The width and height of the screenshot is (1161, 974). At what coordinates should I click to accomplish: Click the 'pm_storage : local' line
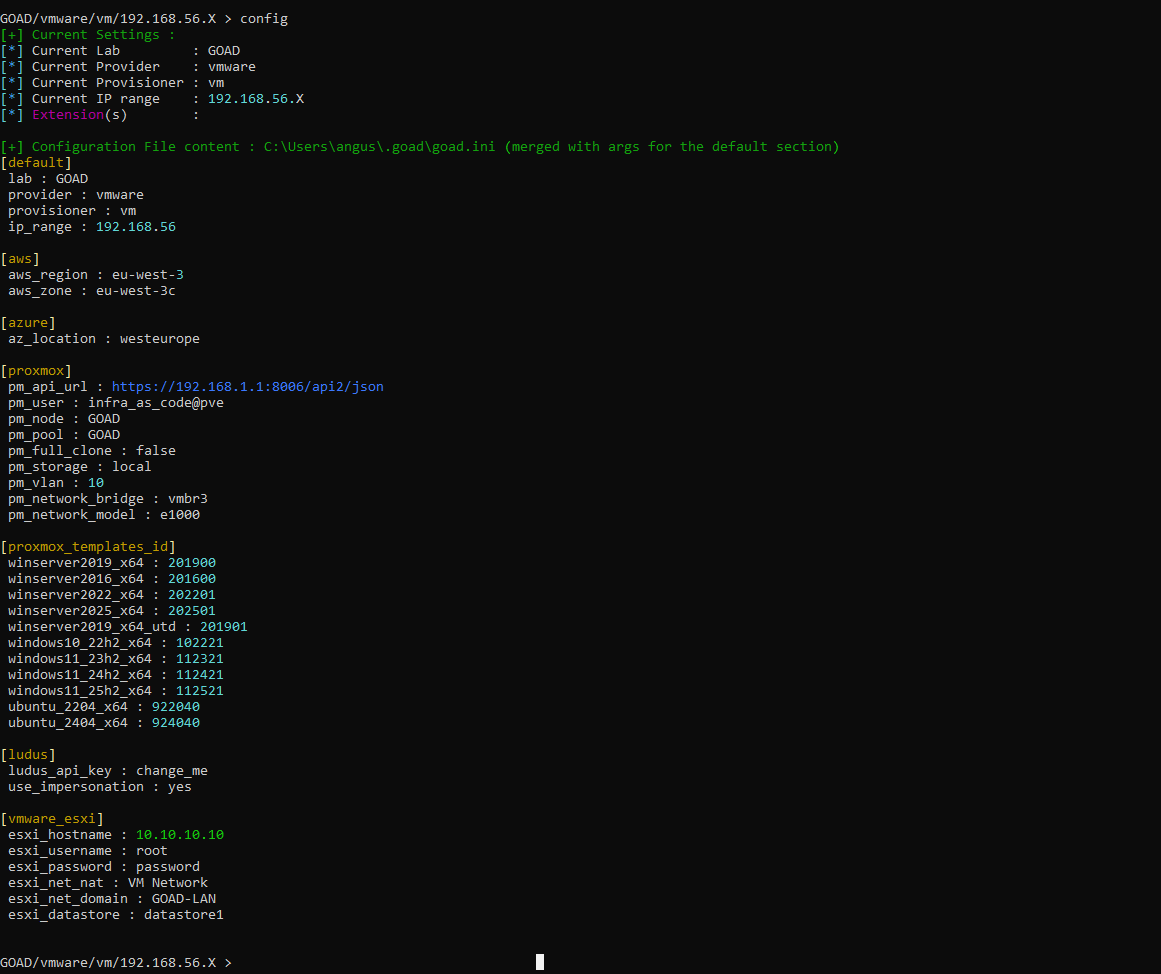pyautogui.click(x=80, y=467)
